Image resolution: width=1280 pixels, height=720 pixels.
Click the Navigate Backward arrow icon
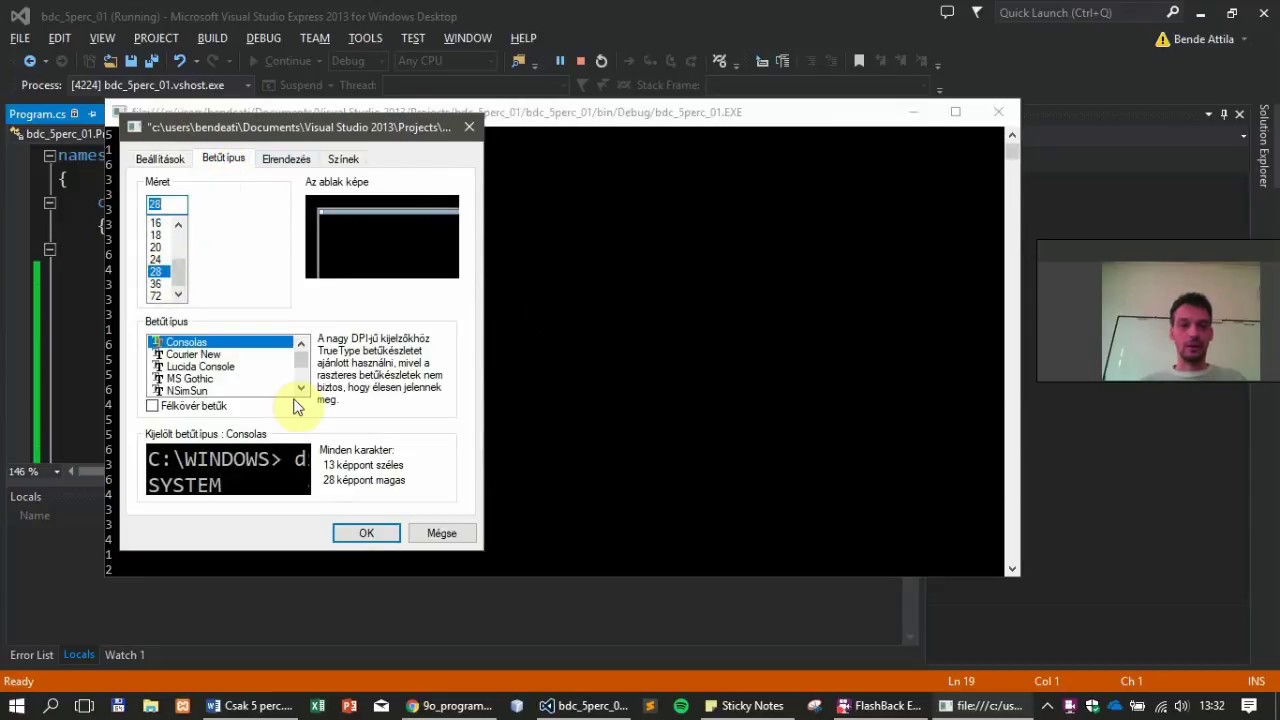pyautogui.click(x=30, y=61)
